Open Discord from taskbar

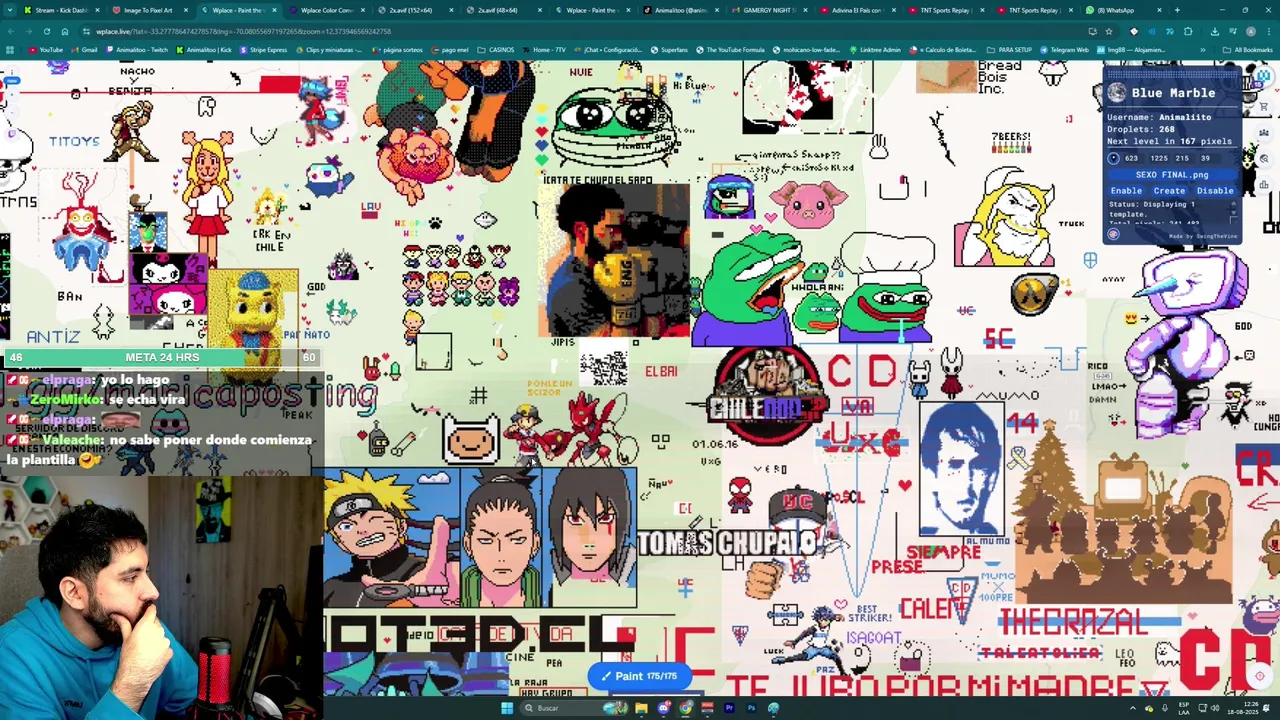[x=663, y=708]
